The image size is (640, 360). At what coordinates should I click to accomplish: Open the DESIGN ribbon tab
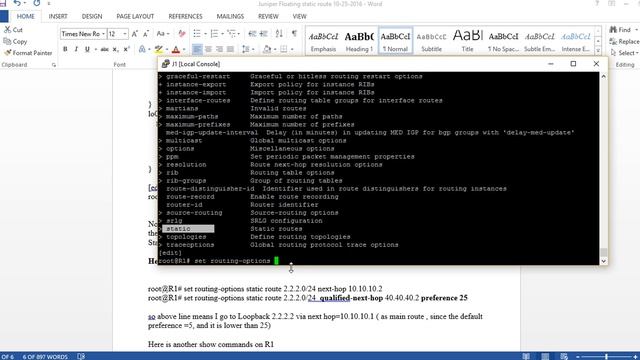coord(92,16)
